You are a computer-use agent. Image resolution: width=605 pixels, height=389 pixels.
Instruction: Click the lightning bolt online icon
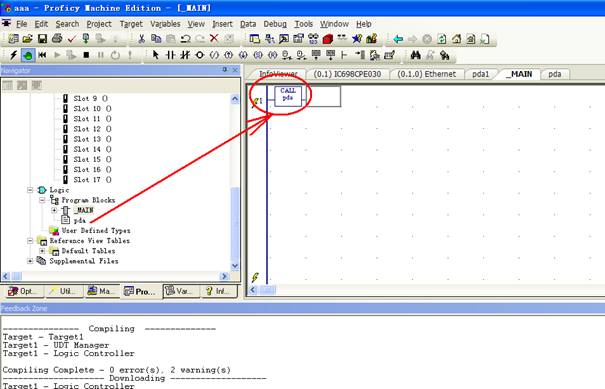(x=13, y=55)
